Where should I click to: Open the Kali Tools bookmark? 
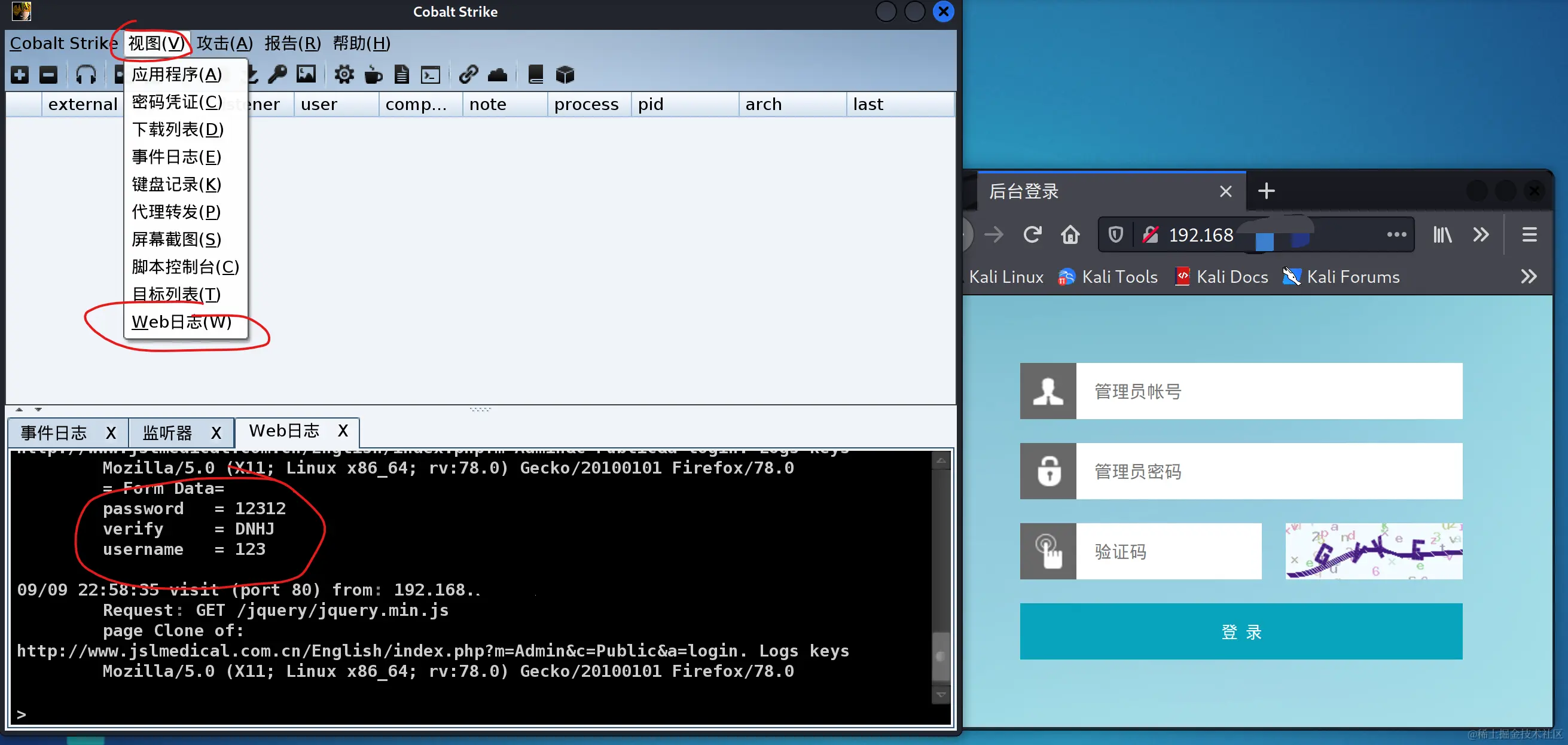click(1108, 277)
